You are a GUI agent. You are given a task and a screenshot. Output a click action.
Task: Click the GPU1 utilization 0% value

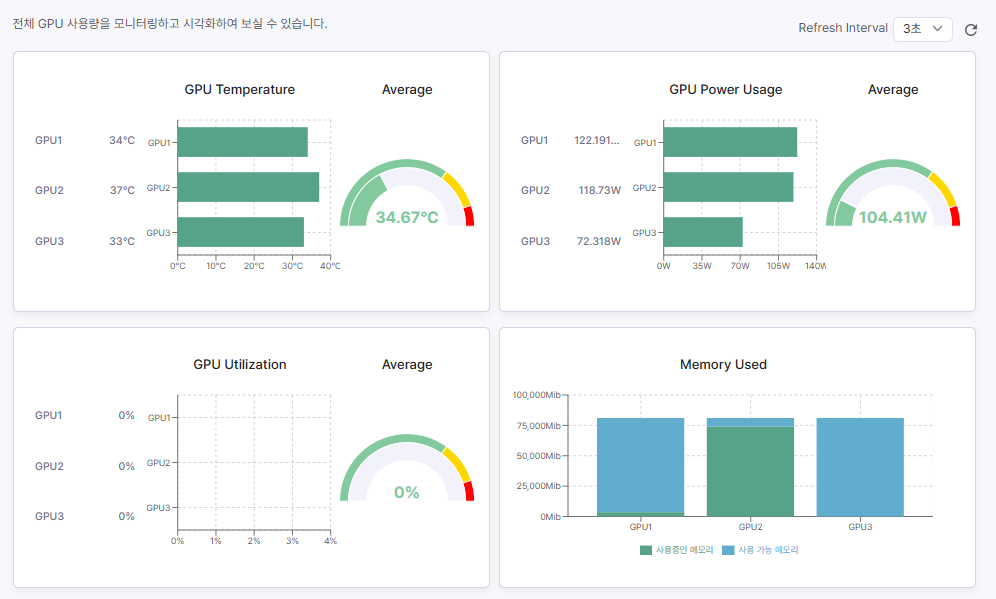click(126, 415)
